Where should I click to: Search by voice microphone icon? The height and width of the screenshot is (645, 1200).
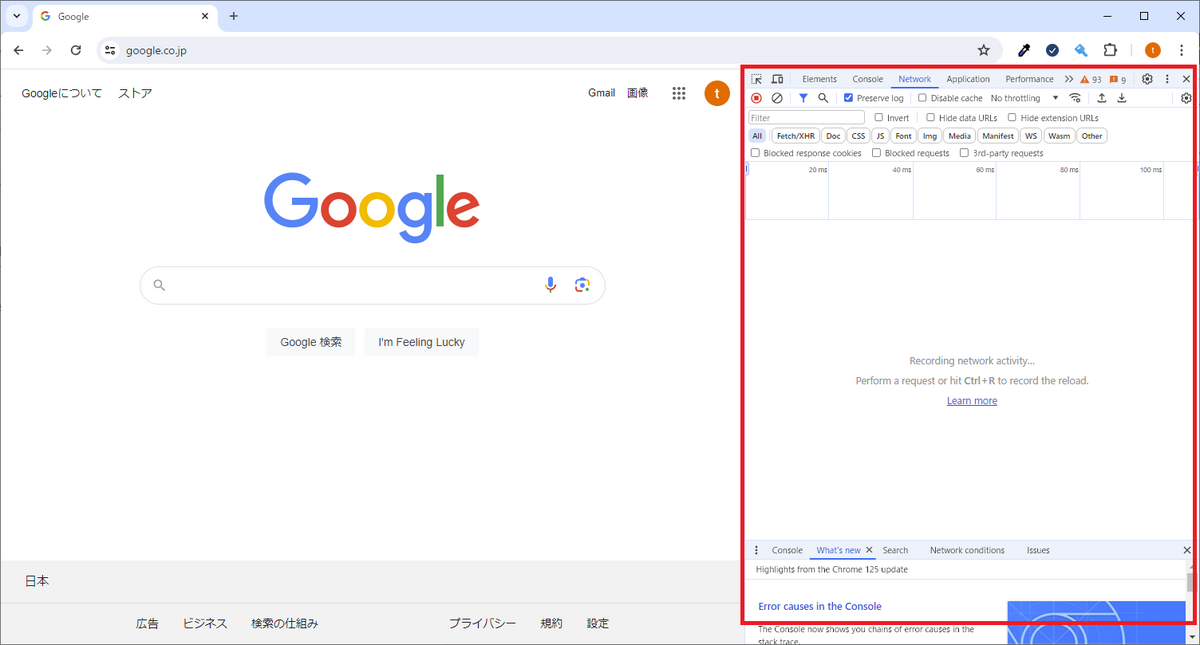(550, 285)
